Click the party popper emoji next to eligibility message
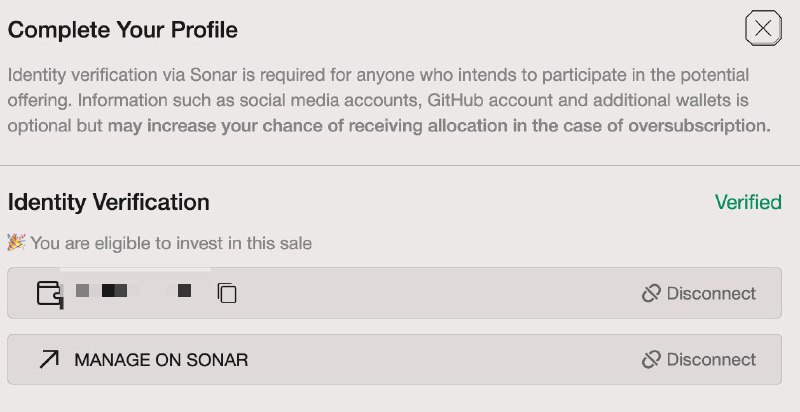The height and width of the screenshot is (412, 800). click(16, 242)
